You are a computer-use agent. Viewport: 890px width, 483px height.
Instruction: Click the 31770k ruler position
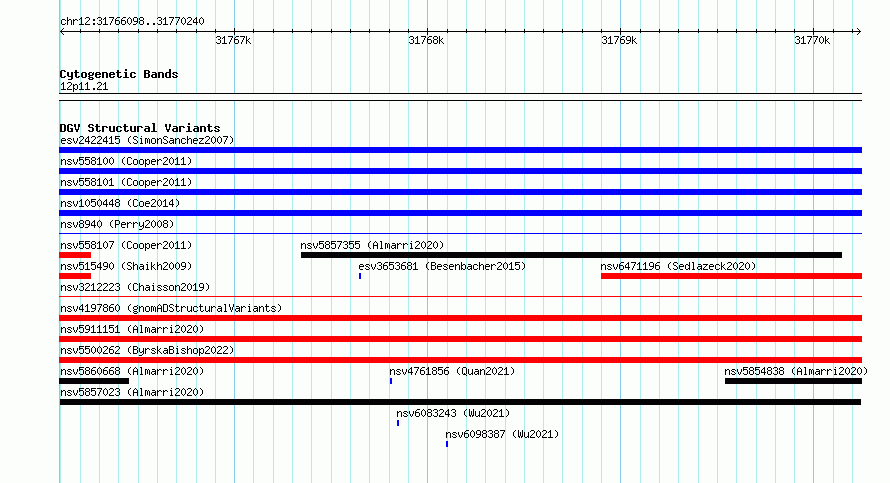812,41
